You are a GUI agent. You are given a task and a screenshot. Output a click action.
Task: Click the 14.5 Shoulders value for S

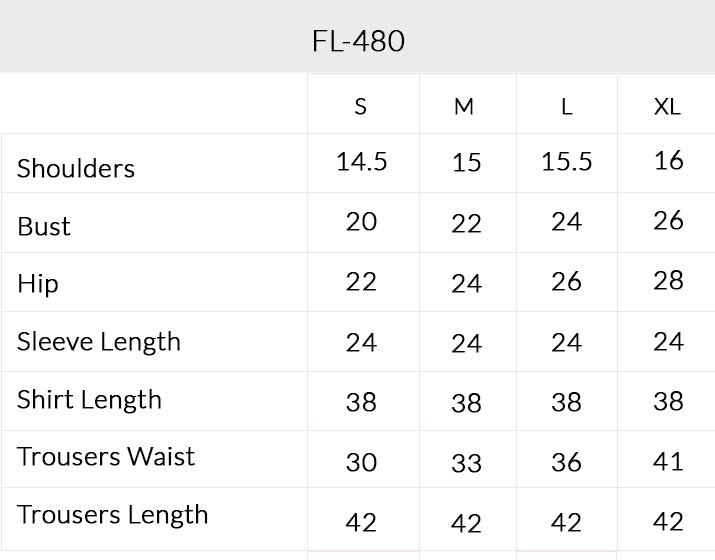[362, 162]
